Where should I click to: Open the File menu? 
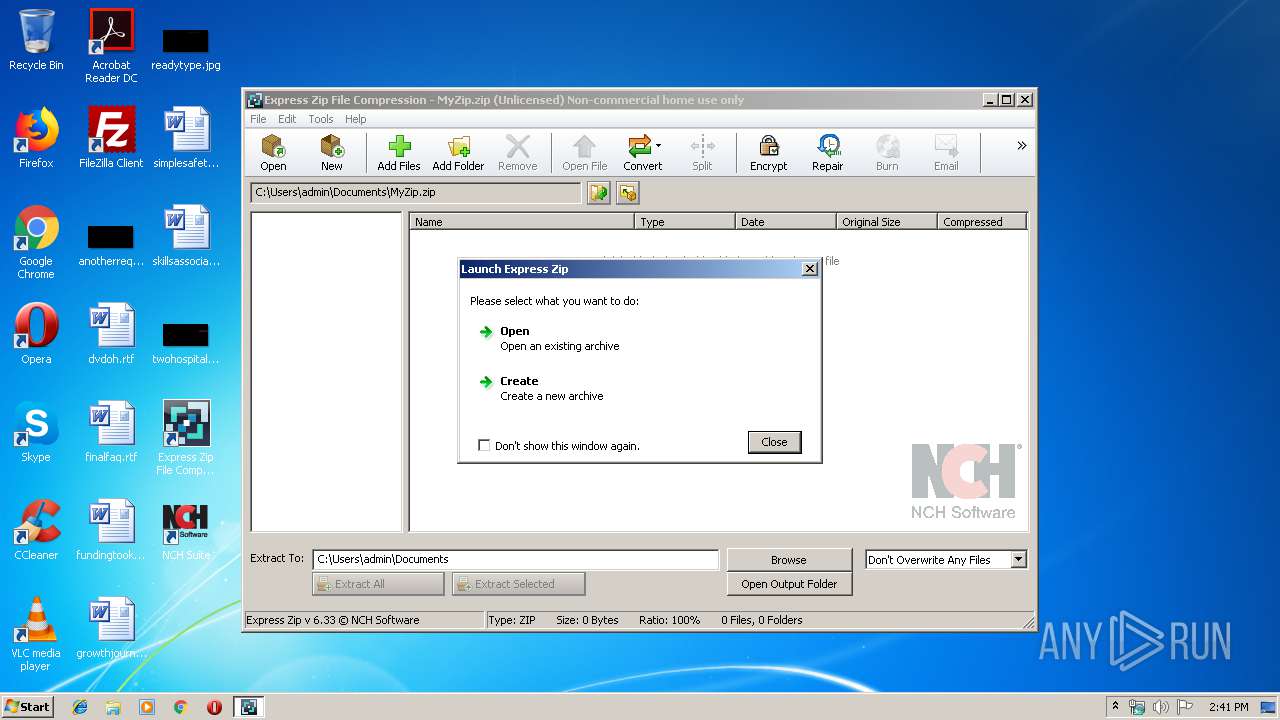258,119
